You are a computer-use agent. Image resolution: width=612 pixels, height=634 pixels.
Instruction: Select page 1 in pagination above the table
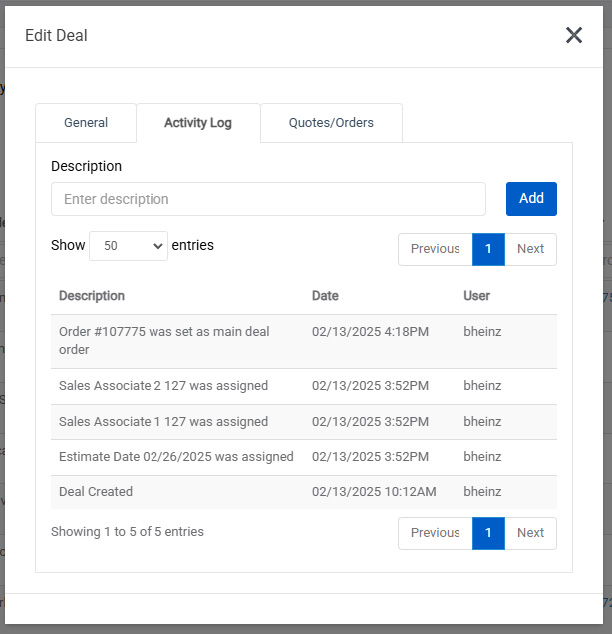tap(488, 249)
